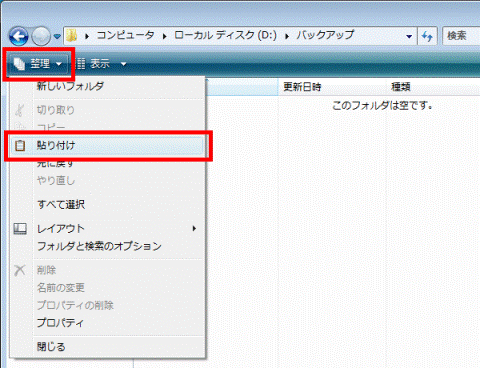Image resolution: width=480 pixels, height=368 pixels.
Task: Focus the 検索 search box
Action: (461, 36)
